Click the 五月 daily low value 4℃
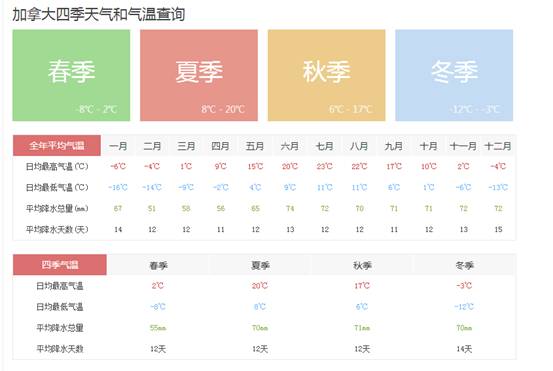This screenshot has width=553, height=371. point(255,187)
